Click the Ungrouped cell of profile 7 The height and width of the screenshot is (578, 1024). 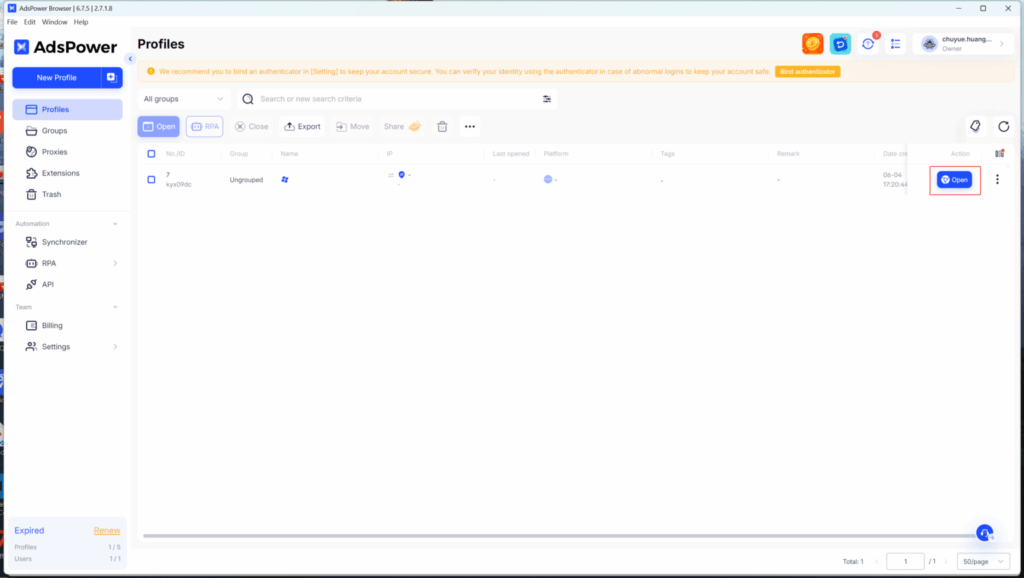(246, 180)
